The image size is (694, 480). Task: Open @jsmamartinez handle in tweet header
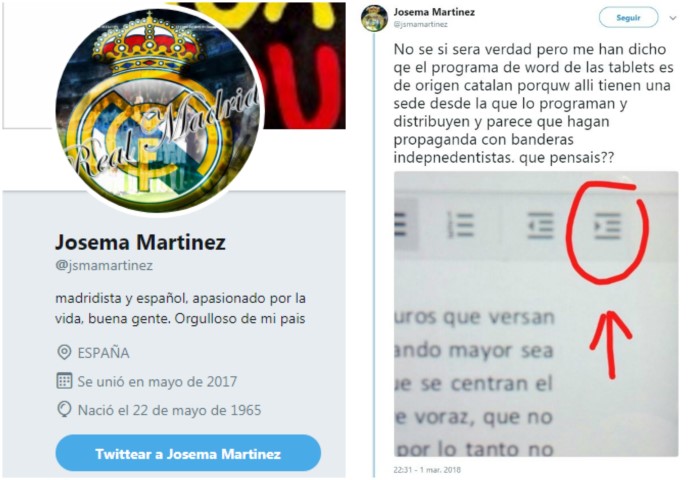click(x=420, y=24)
